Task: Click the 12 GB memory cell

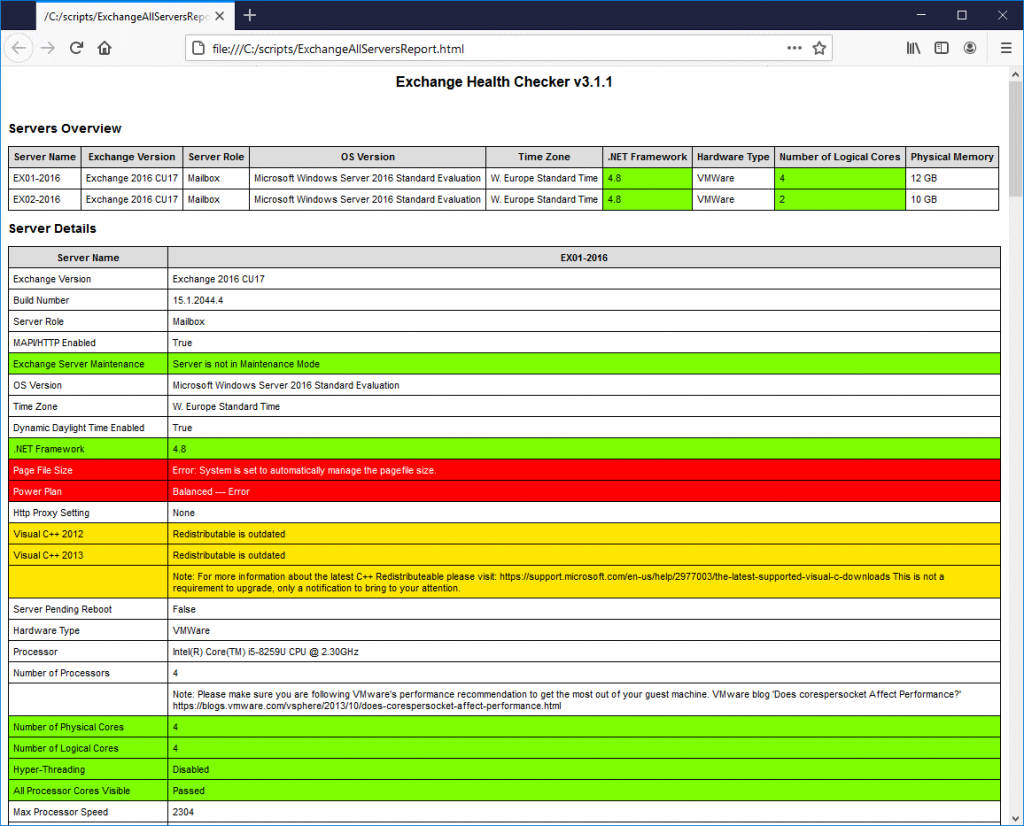Action: click(x=952, y=178)
